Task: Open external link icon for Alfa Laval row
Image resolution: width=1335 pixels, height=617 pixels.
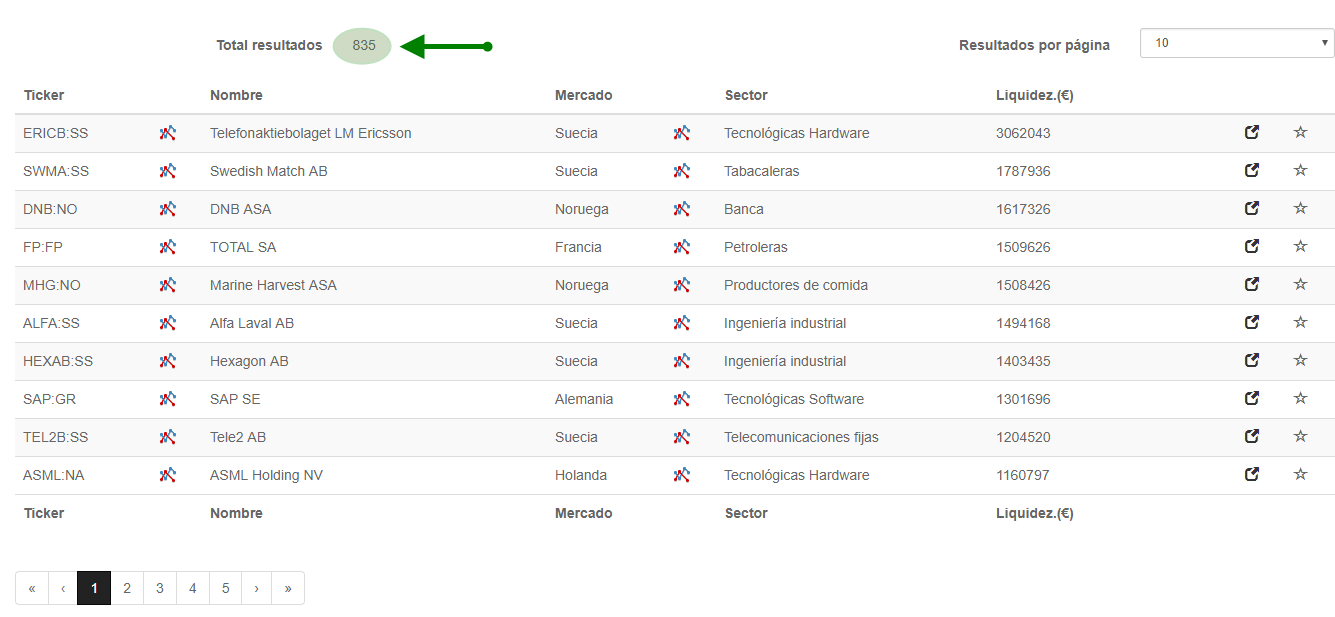Action: pos(1252,322)
